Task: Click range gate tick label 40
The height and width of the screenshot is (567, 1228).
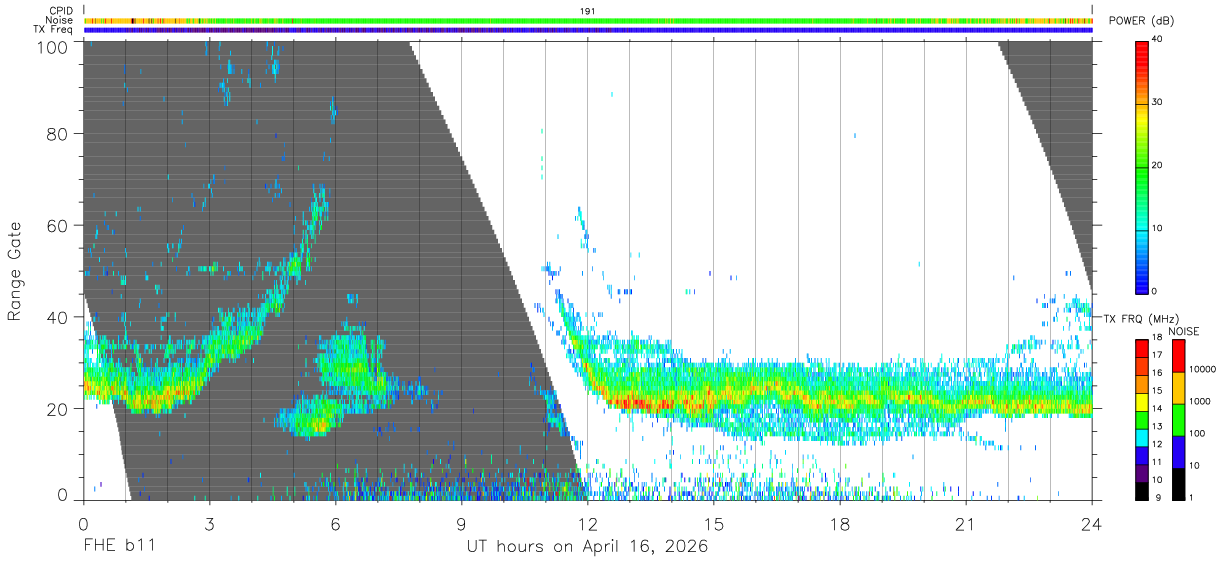Action: [x=55, y=317]
